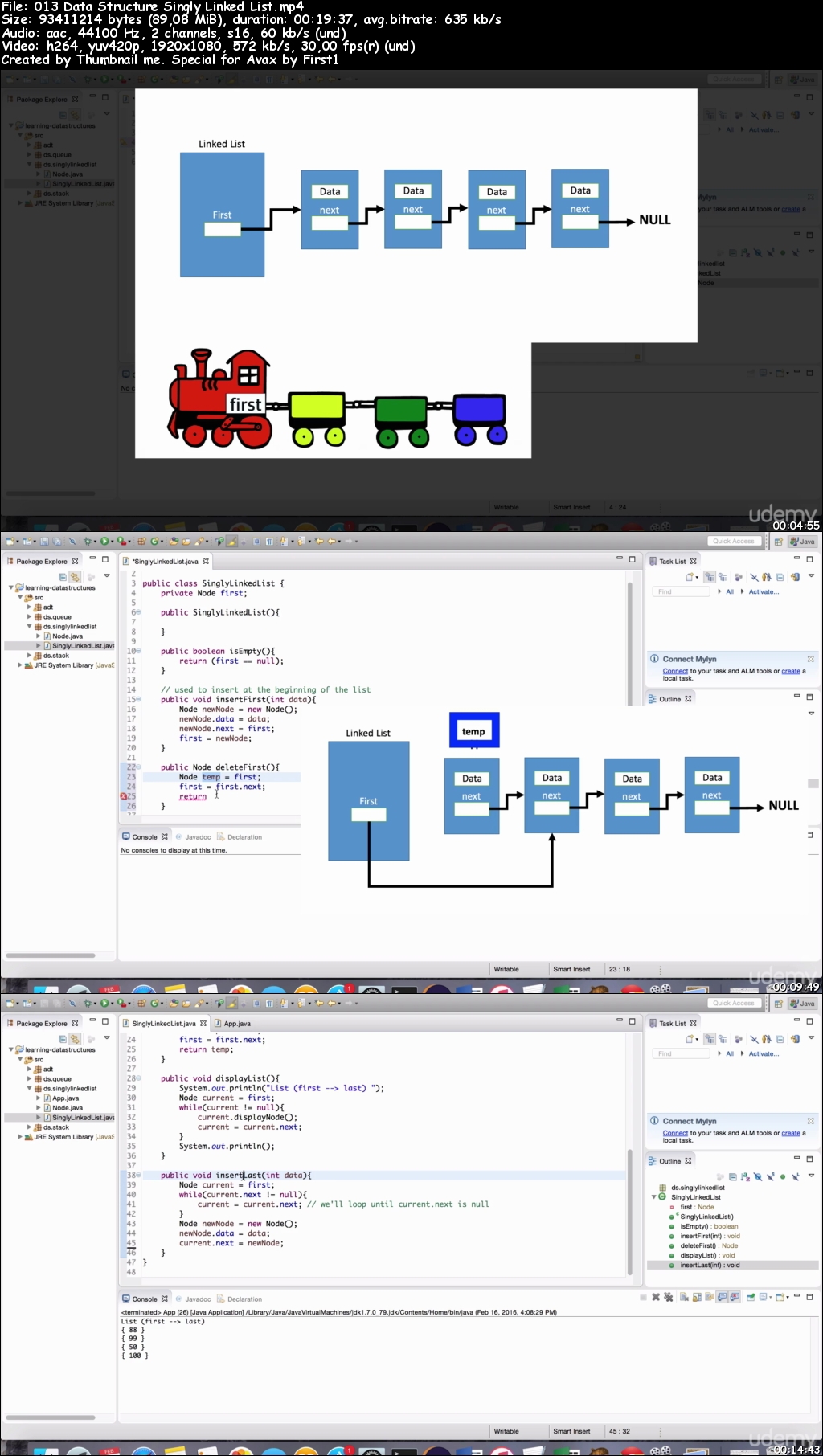Click Connect Mylyn link in 00:14:43 frame
Viewport: 823px width, 1456px height.
(675, 1133)
